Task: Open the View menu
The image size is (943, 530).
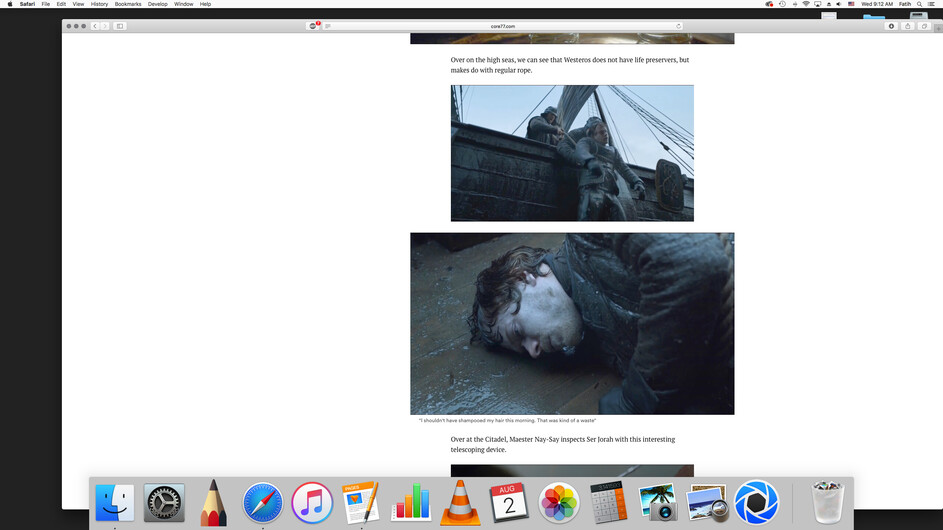Action: [78, 4]
